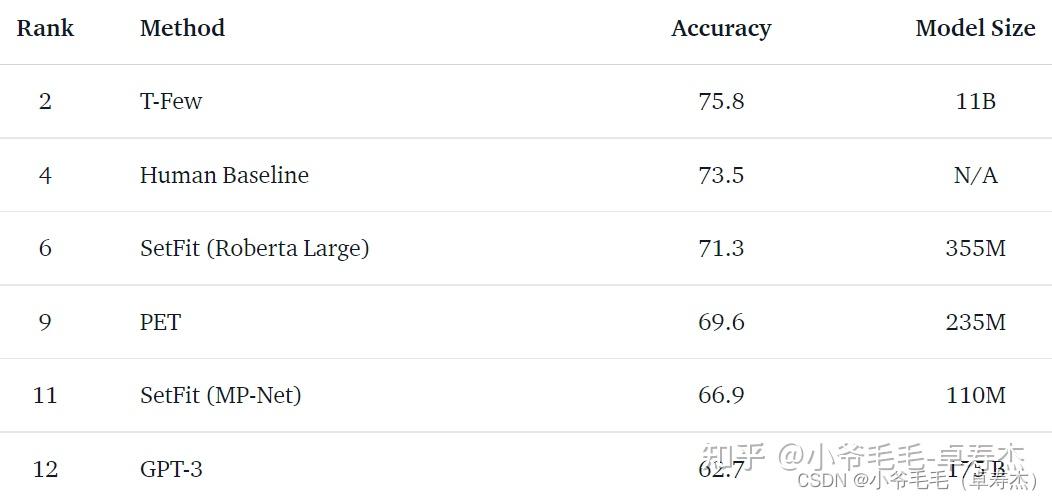
Task: Click the 11B model size value
Action: 975,101
